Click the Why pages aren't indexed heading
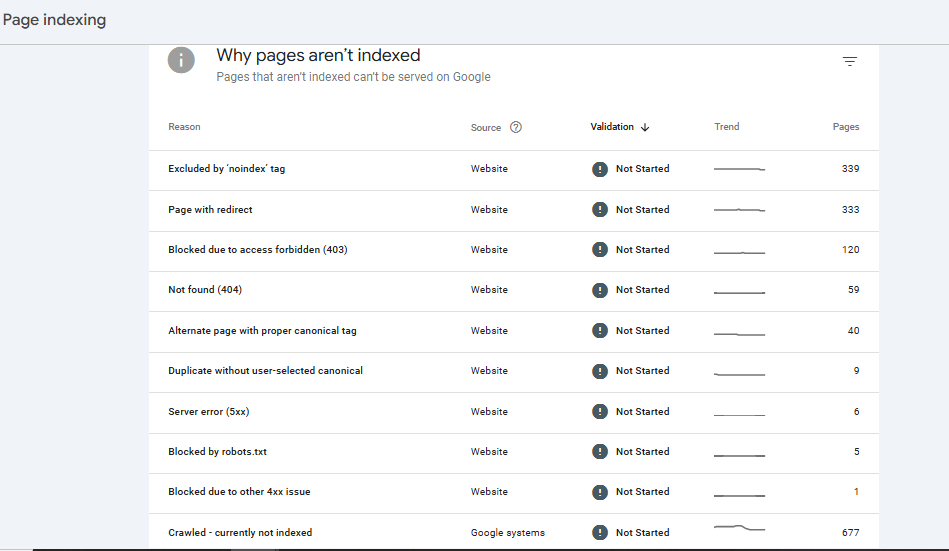The width and height of the screenshot is (949, 551). (x=318, y=56)
